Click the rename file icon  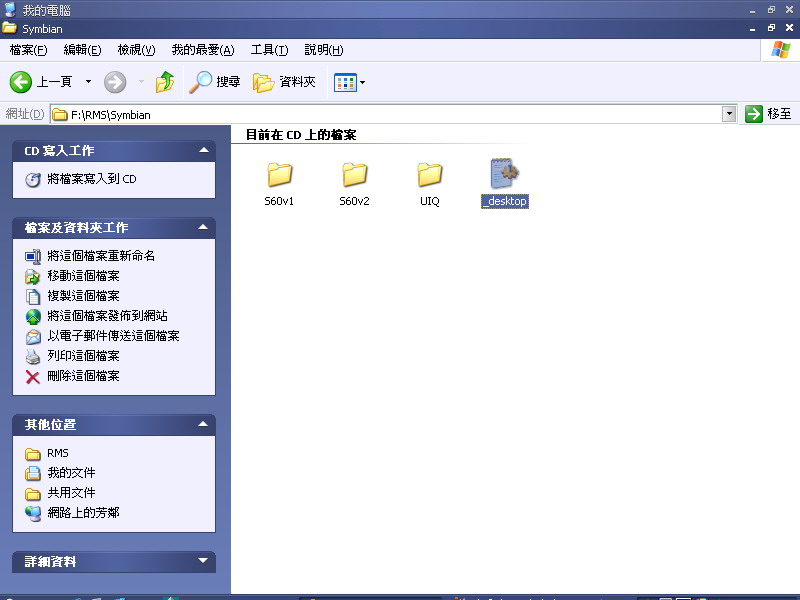click(x=33, y=257)
